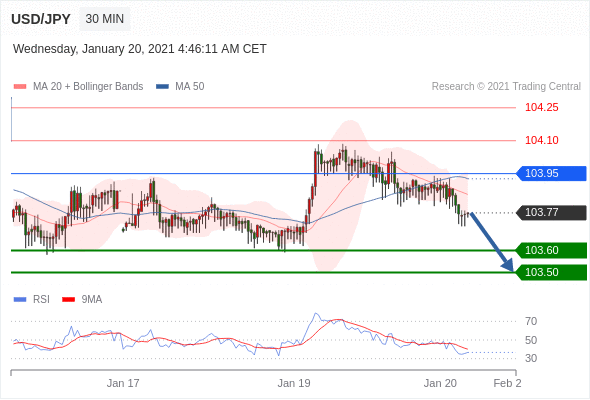Select the 104.25 resistance level label
Viewport: 590px width, 400px height.
541,108
